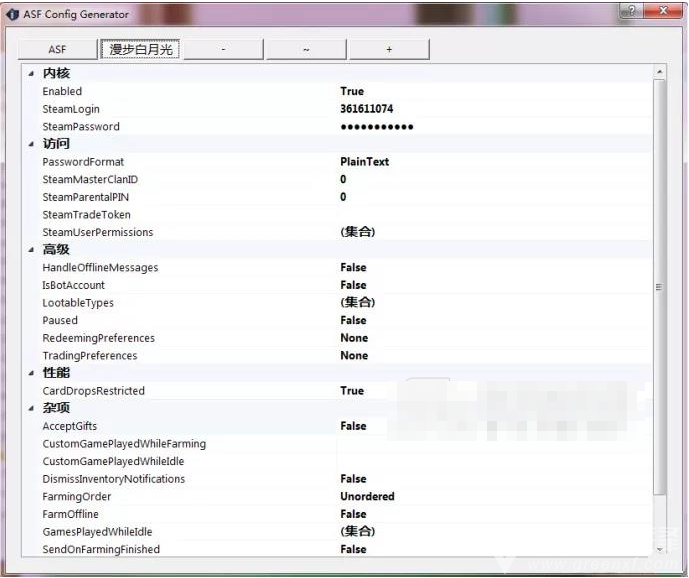Select the RedeemingPreferences property label
Image resolution: width=689 pixels, height=578 pixels.
tap(98, 338)
